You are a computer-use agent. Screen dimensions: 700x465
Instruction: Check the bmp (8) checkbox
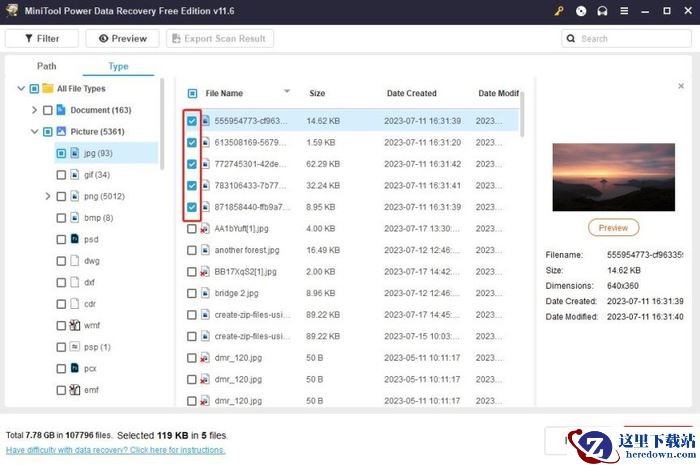coord(61,217)
